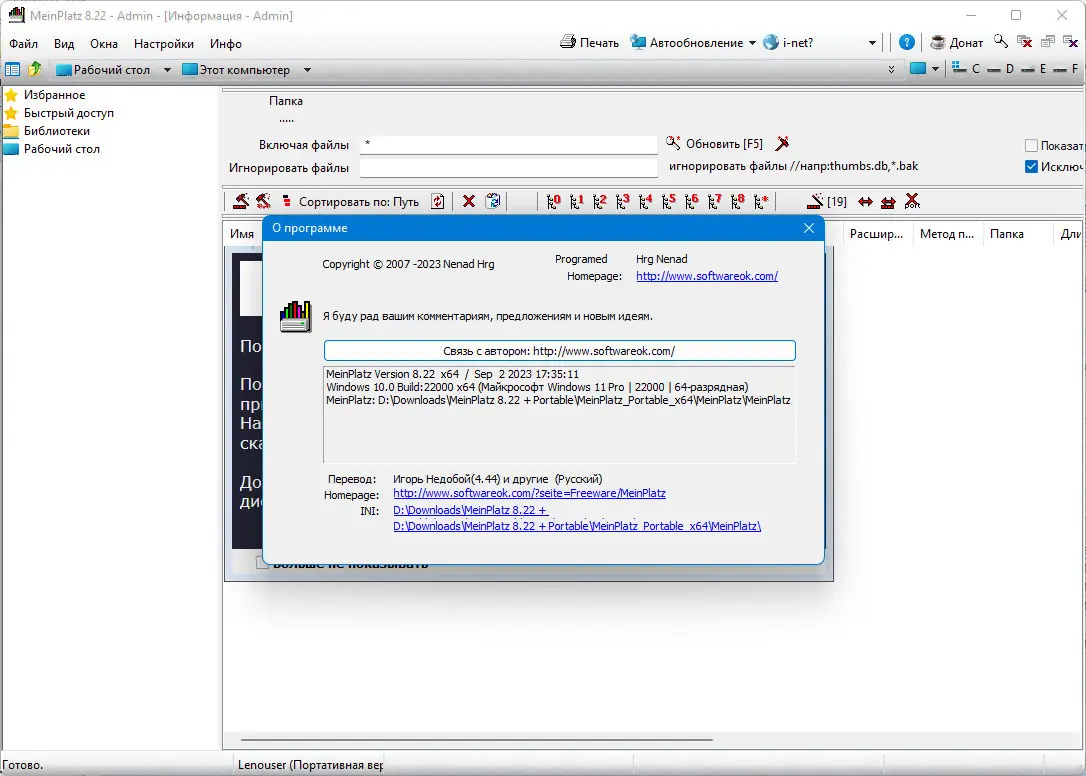Click the second hammer icon in list toolbar
The width and height of the screenshot is (1086, 776).
pyautogui.click(x=263, y=201)
